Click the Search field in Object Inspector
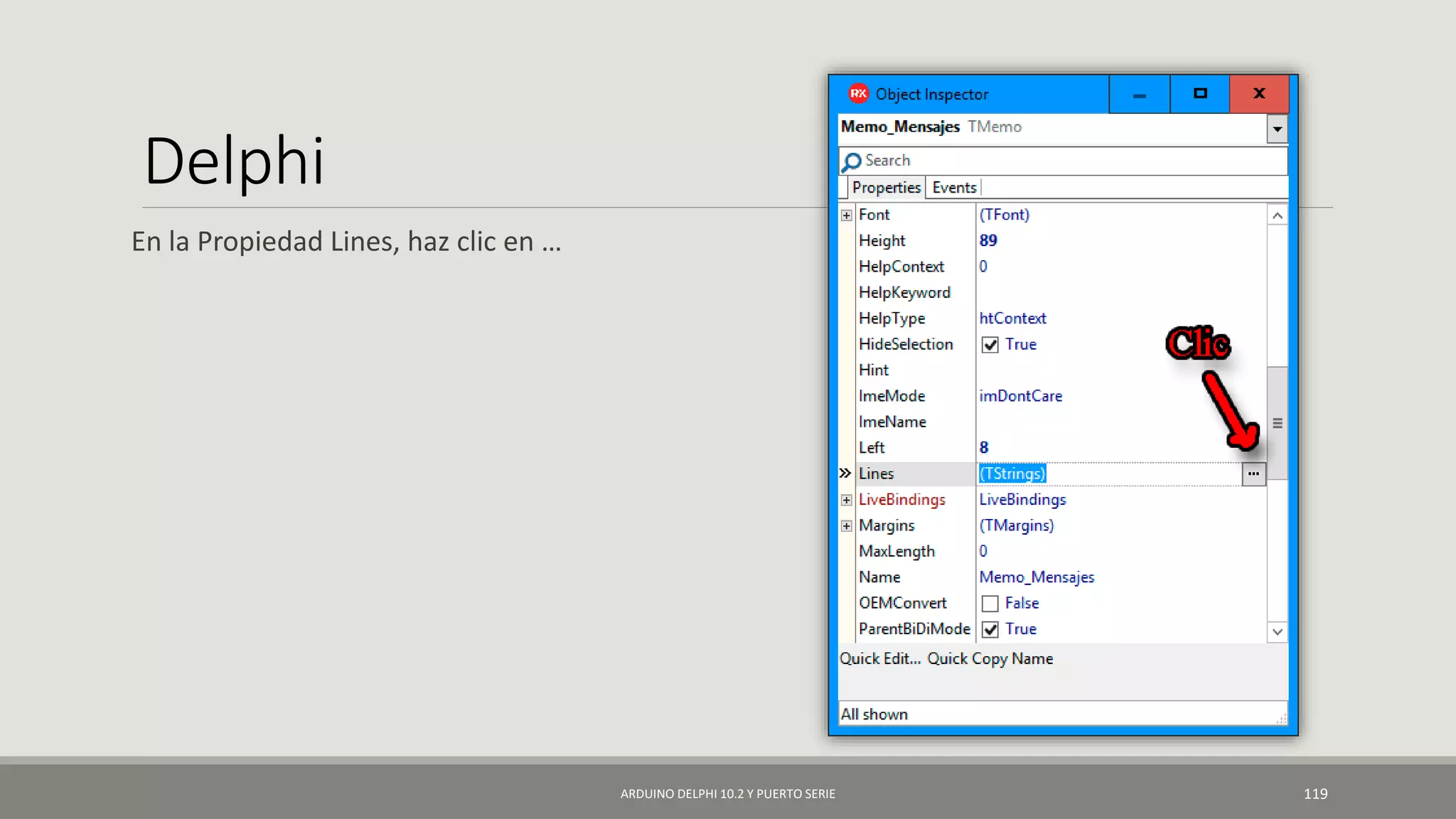The image size is (1456, 819). coord(1063,161)
